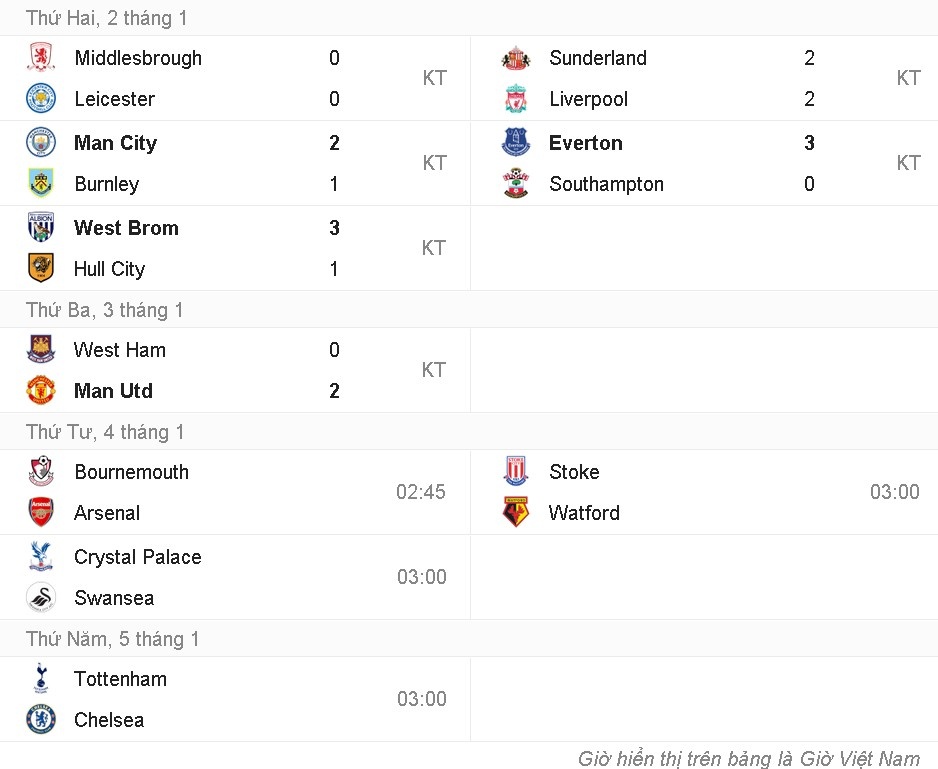Open the Sunderland team link

[597, 58]
